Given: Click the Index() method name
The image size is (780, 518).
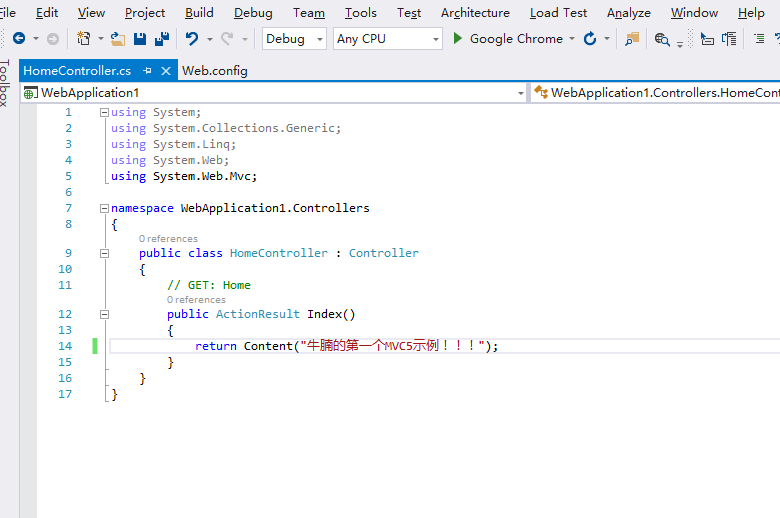Looking at the screenshot, I should [x=331, y=314].
